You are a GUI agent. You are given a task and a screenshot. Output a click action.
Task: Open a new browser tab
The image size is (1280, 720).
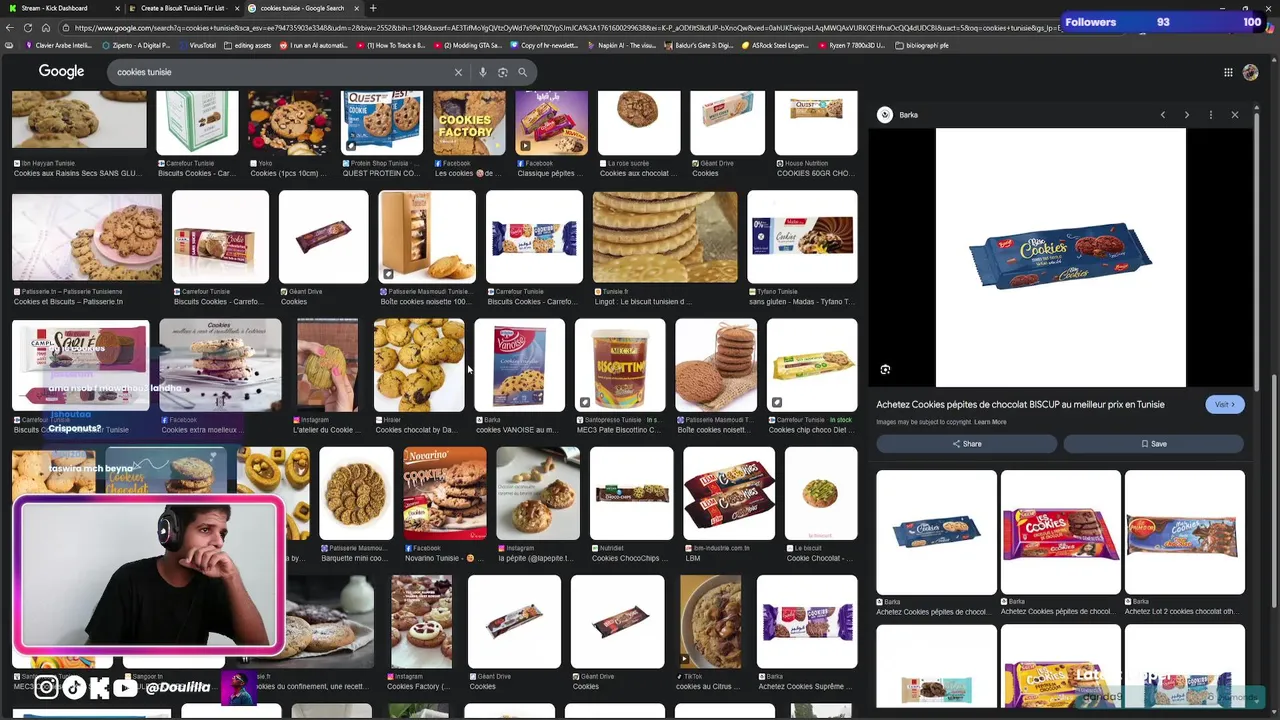coord(372,8)
